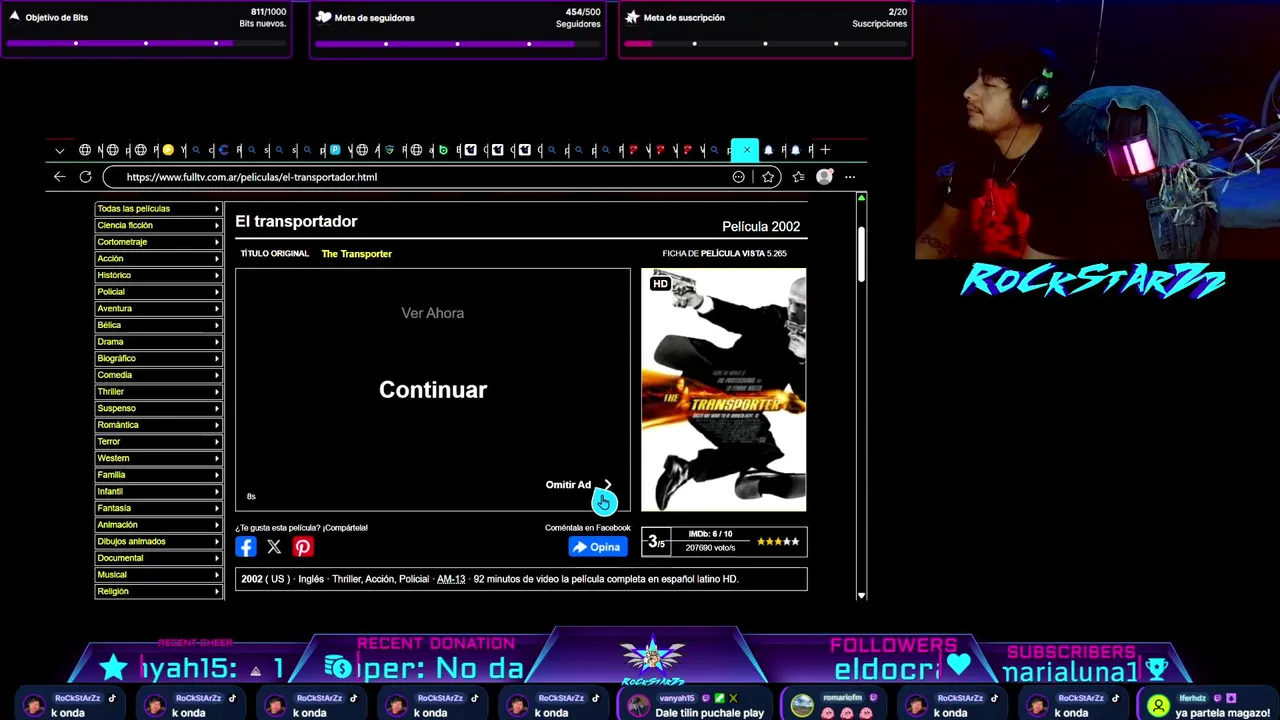Open the favorites list icon

[x=798, y=177]
